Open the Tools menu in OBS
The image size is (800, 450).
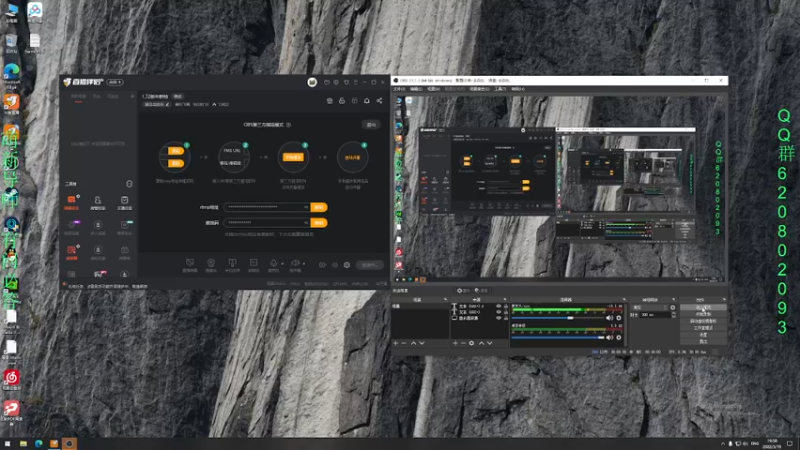click(x=499, y=89)
